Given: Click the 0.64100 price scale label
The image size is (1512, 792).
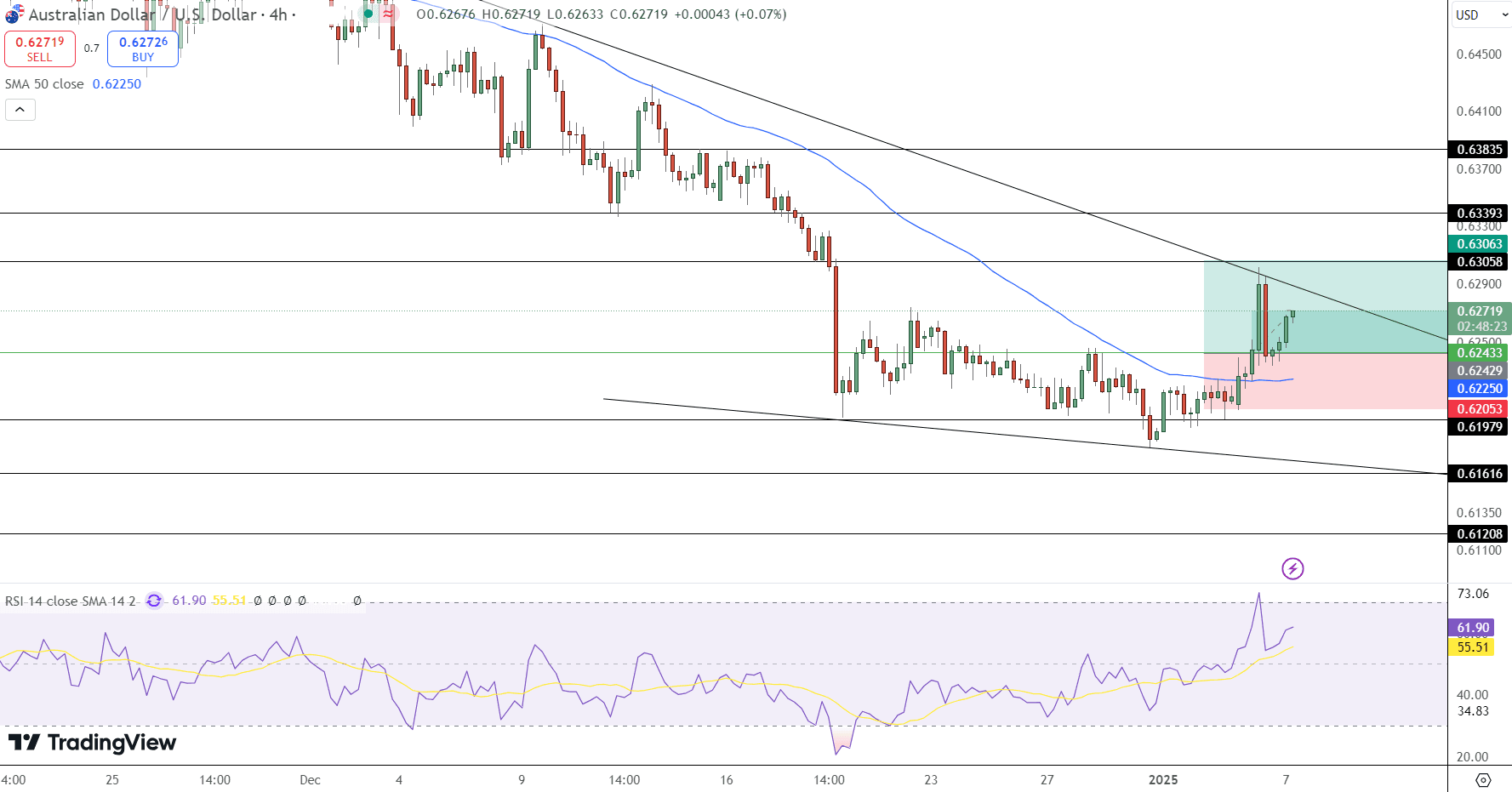Looking at the screenshot, I should (x=1479, y=111).
